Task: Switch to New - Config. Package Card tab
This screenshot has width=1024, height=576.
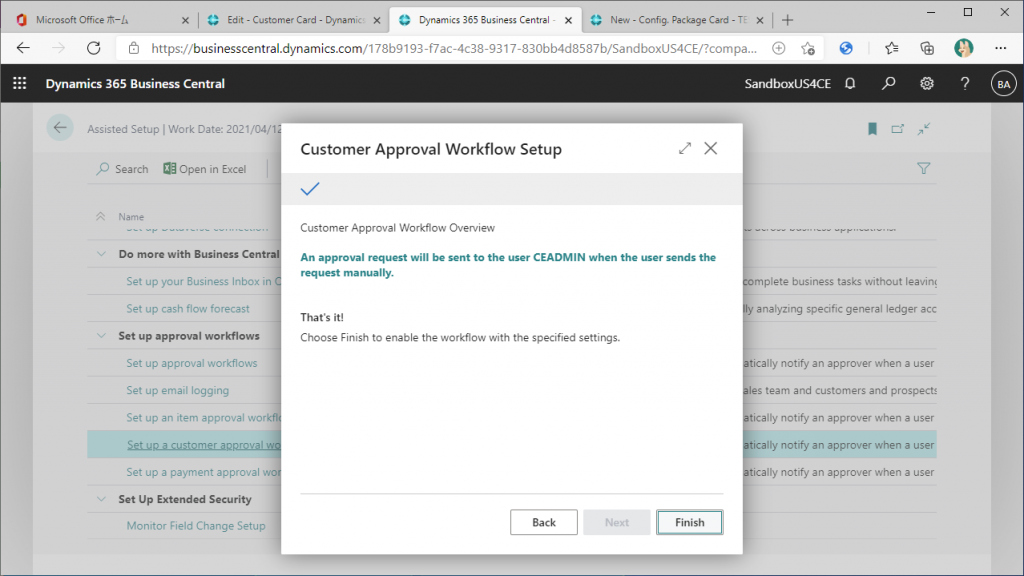Action: click(678, 20)
